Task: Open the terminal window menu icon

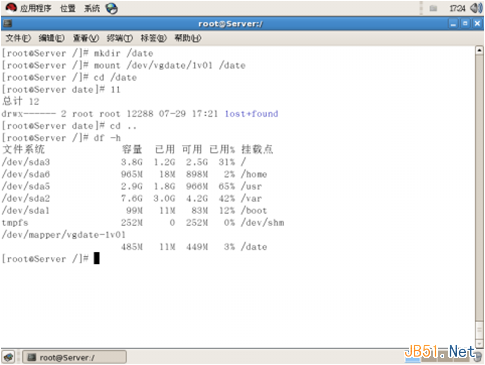Action: coord(8,24)
